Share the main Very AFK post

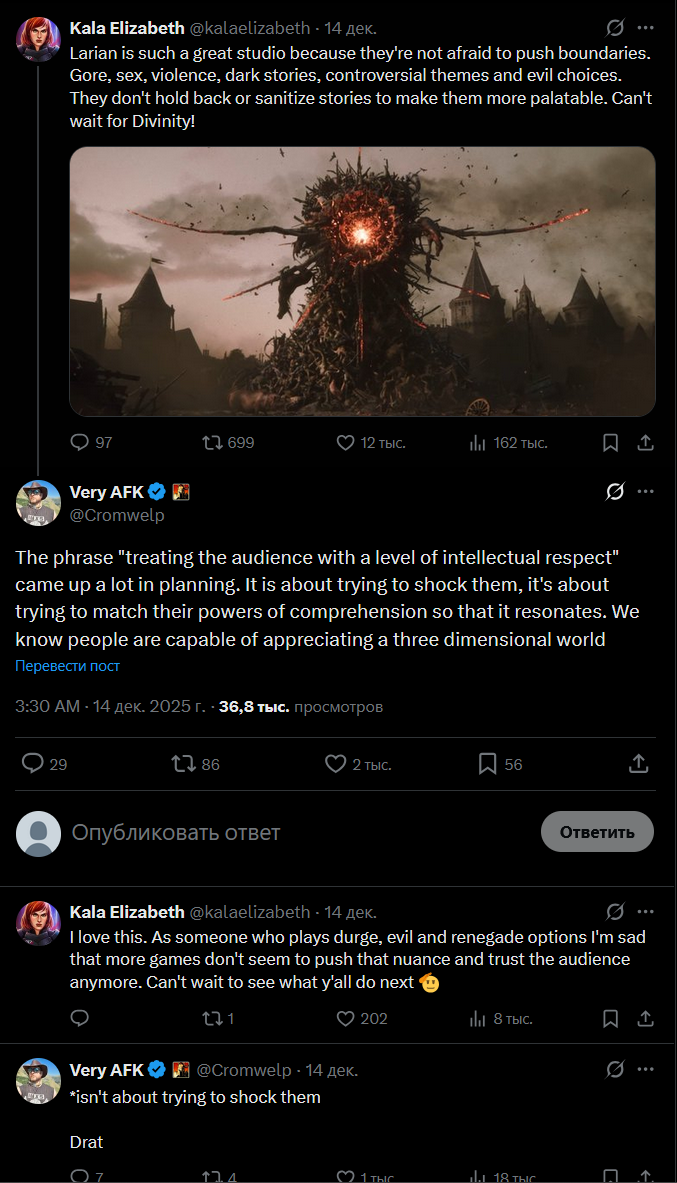[x=638, y=764]
